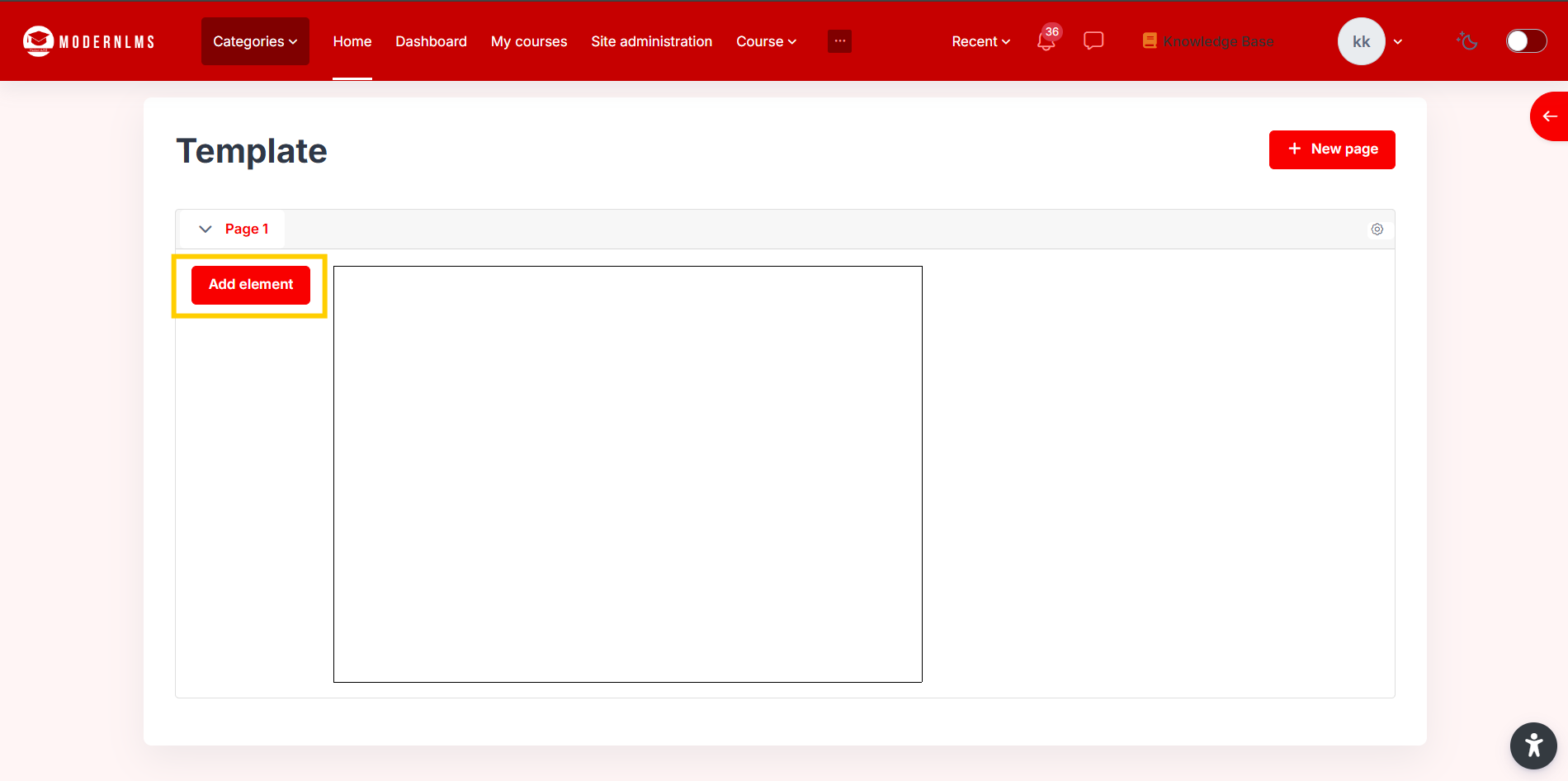1568x781 pixels.
Task: Click the Add element button
Action: tap(251, 285)
